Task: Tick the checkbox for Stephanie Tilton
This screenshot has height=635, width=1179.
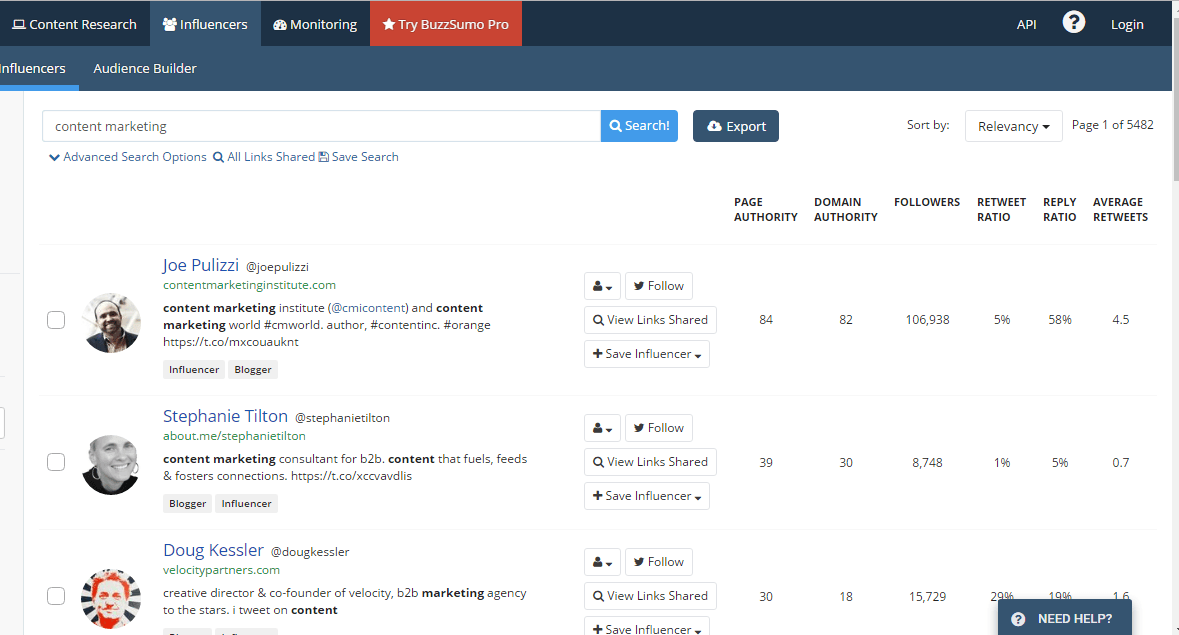Action: click(x=56, y=461)
